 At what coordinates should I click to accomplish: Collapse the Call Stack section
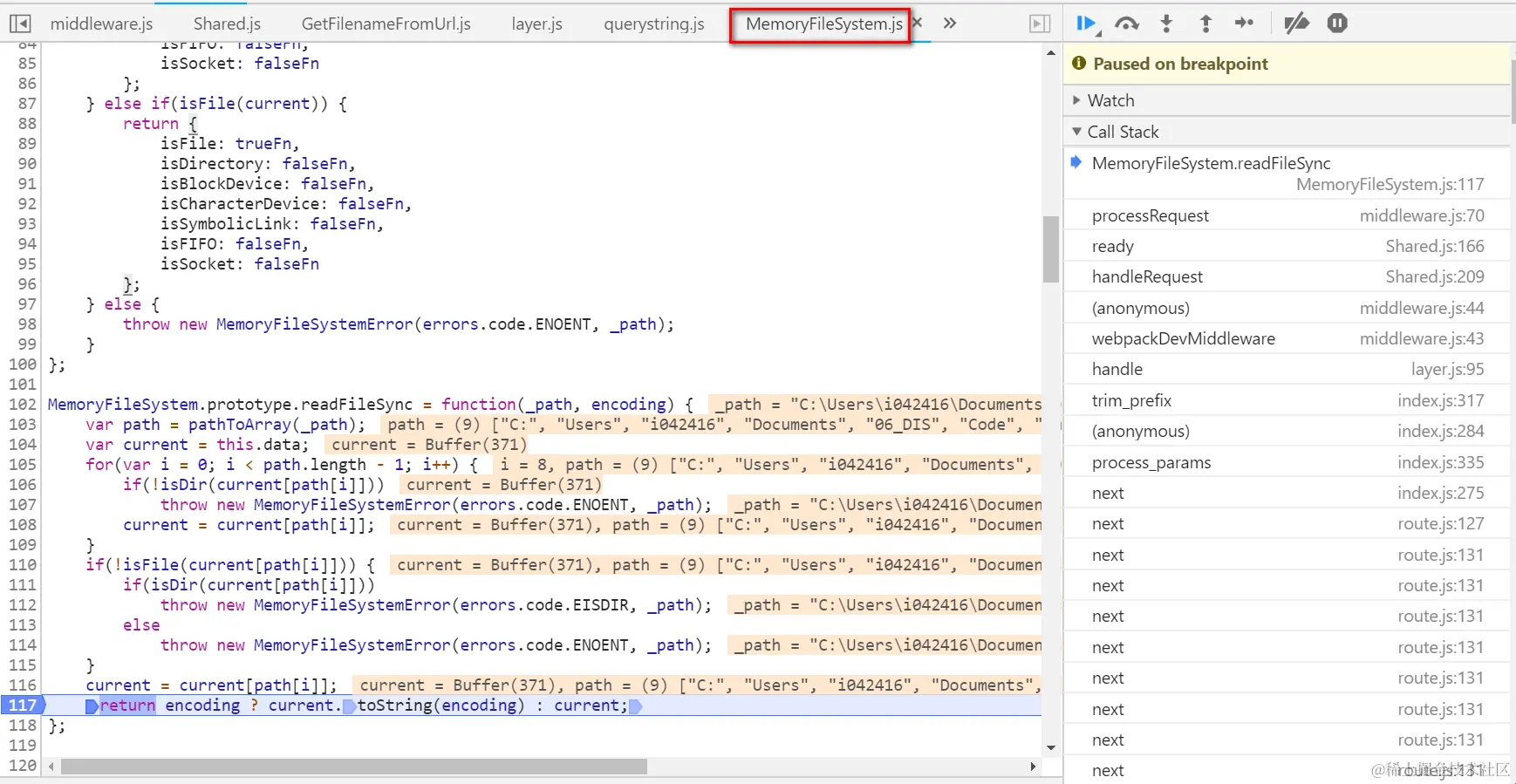[x=1287, y=132]
